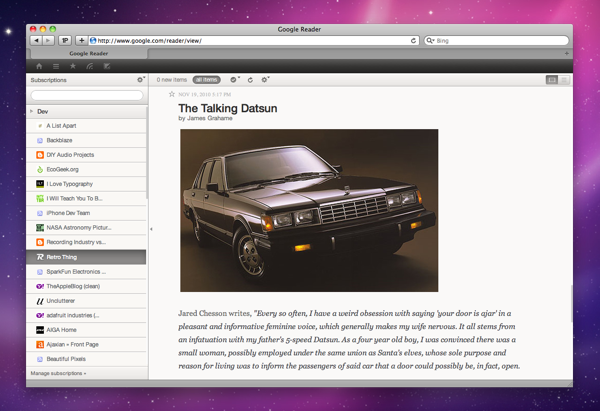Click the TheAppleBlog (clean) Yahoo icon
Image resolution: width=600 pixels, height=411 pixels.
(x=40, y=286)
